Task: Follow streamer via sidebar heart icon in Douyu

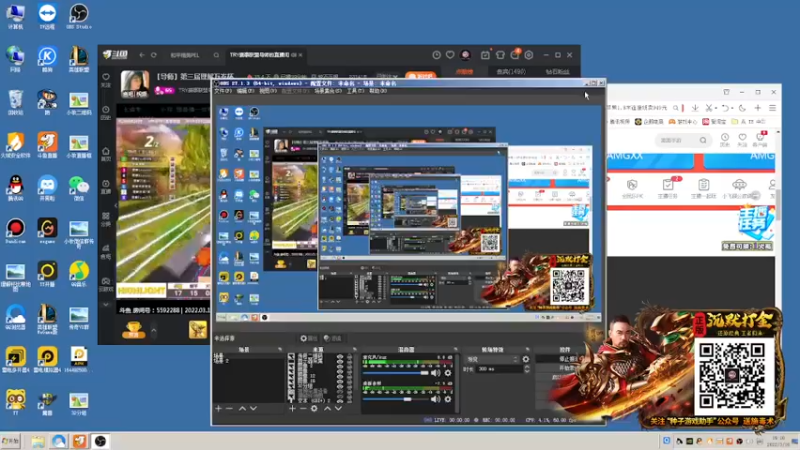Action: tap(106, 77)
